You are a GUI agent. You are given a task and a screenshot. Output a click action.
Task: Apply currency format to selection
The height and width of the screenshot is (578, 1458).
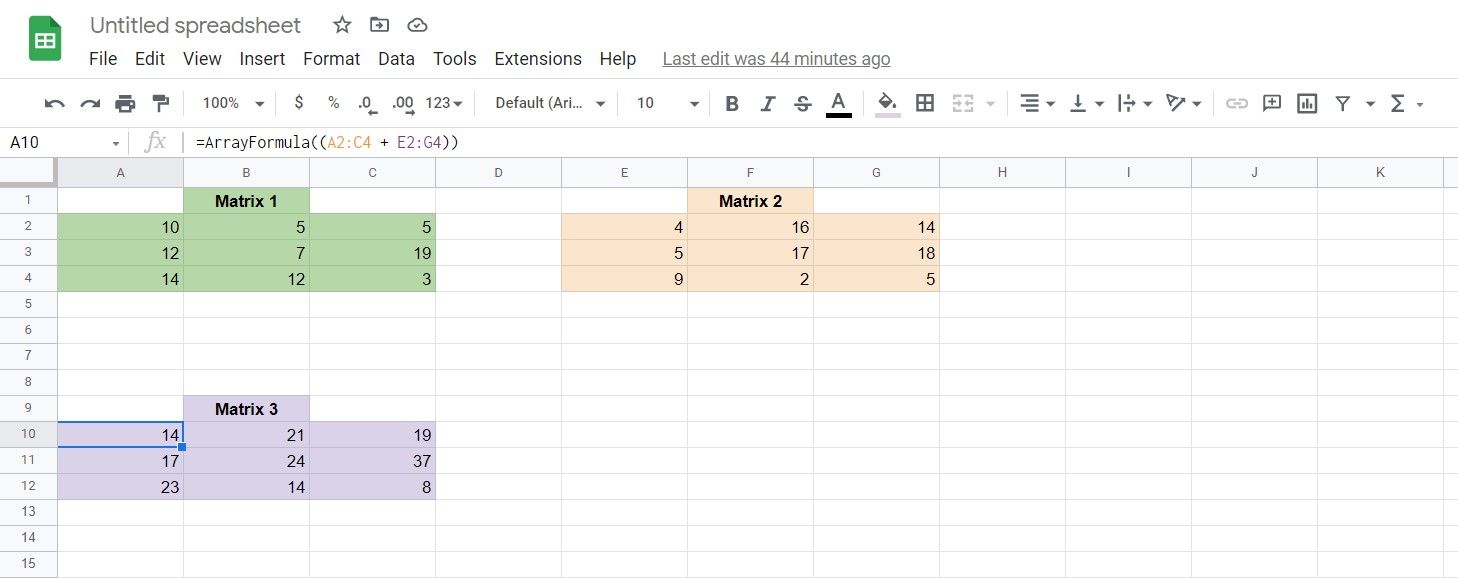coord(299,103)
